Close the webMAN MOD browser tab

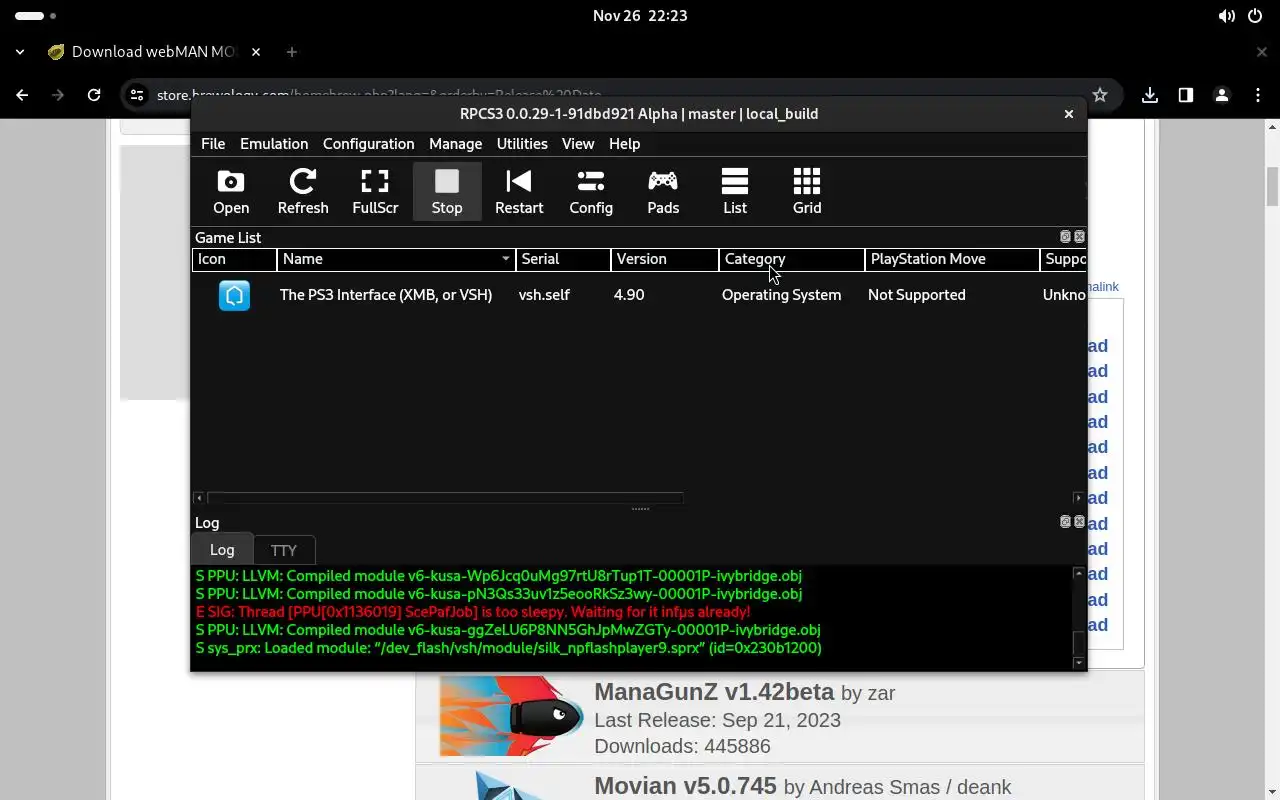(x=256, y=52)
